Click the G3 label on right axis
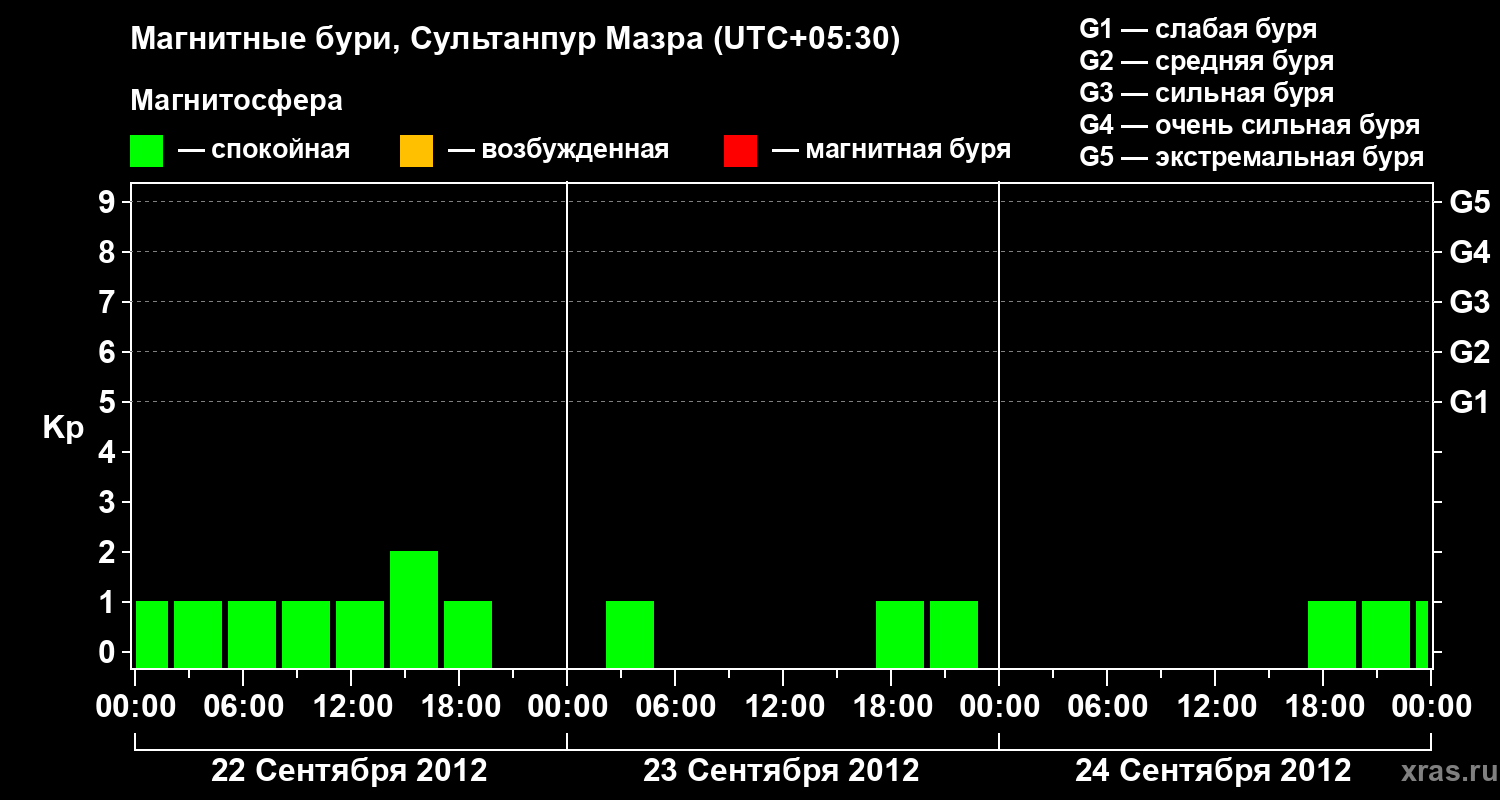The width and height of the screenshot is (1500, 800). [1470, 303]
